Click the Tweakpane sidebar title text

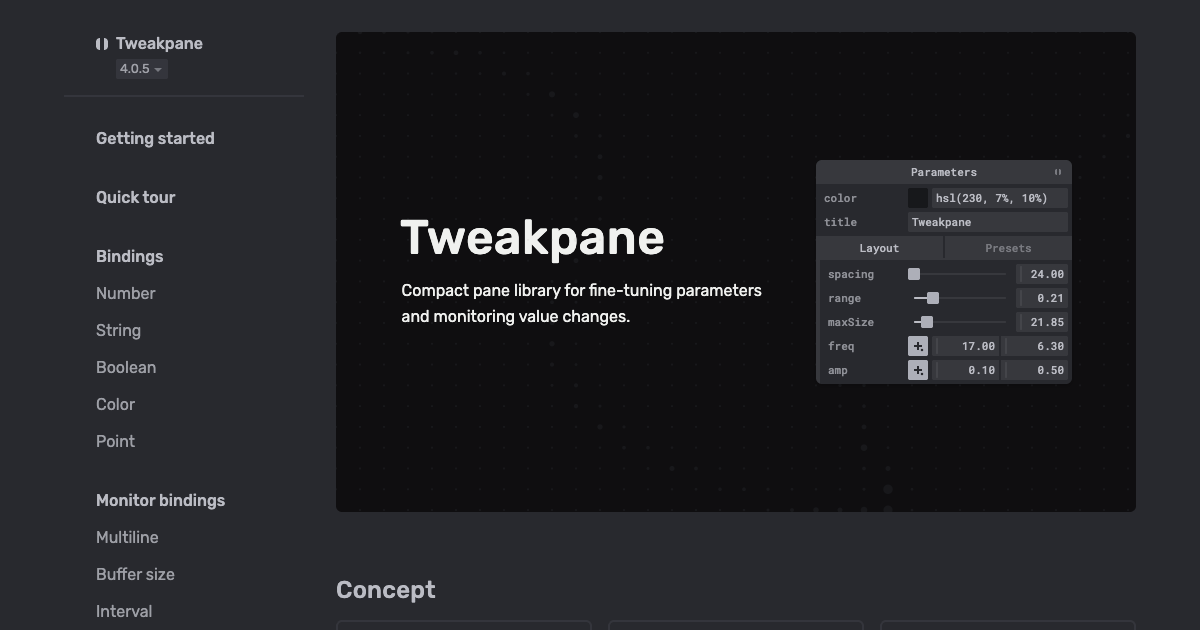click(x=159, y=44)
